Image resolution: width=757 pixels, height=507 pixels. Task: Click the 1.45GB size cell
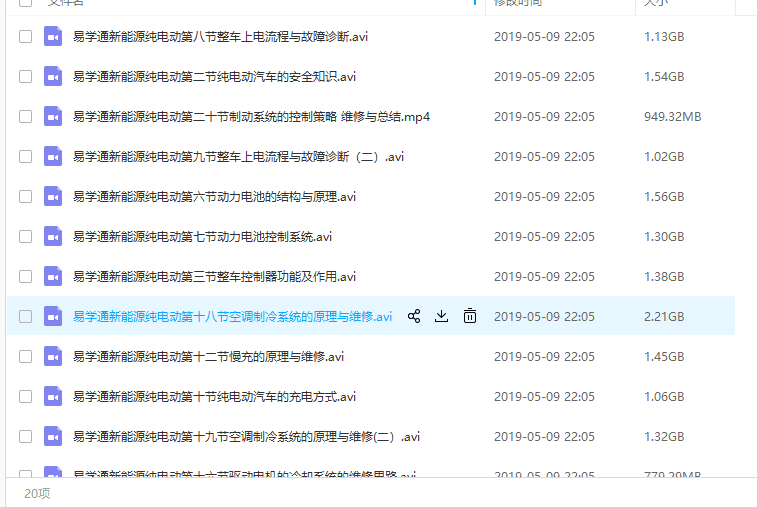point(664,357)
